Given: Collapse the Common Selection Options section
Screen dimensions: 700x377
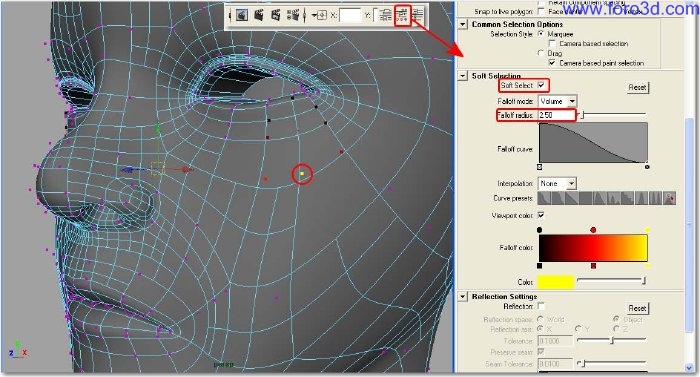Looking at the screenshot, I should [463, 24].
